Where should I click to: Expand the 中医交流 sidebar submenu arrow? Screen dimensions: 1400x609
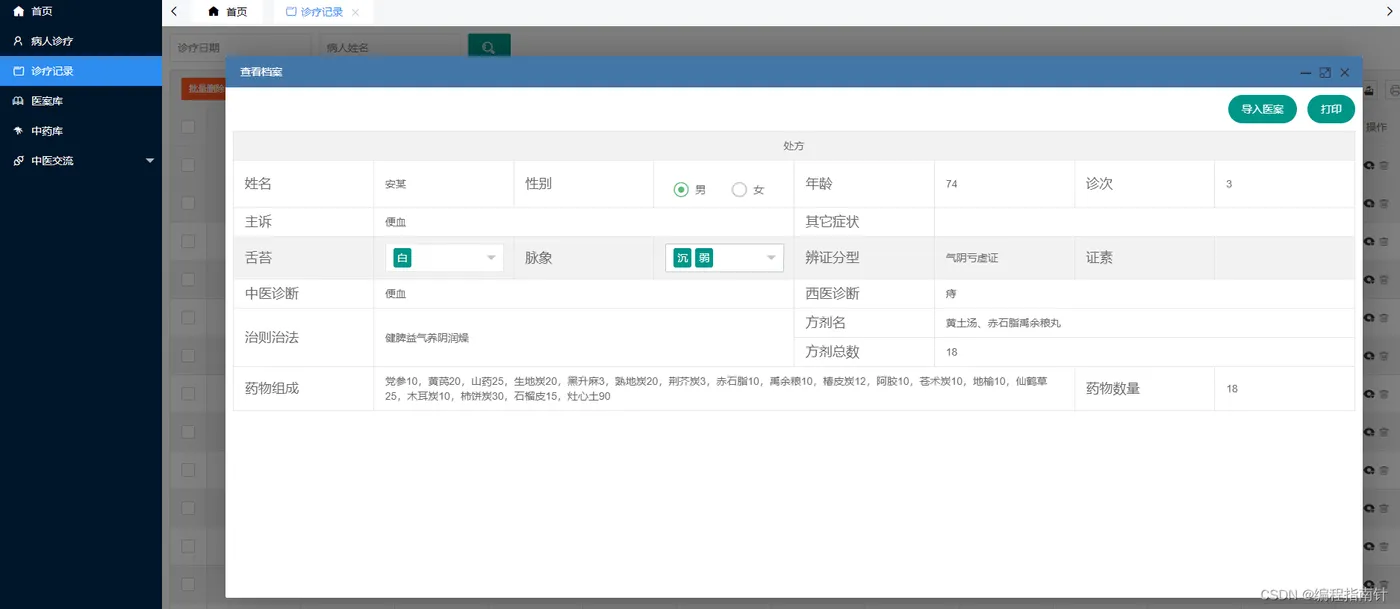(150, 160)
